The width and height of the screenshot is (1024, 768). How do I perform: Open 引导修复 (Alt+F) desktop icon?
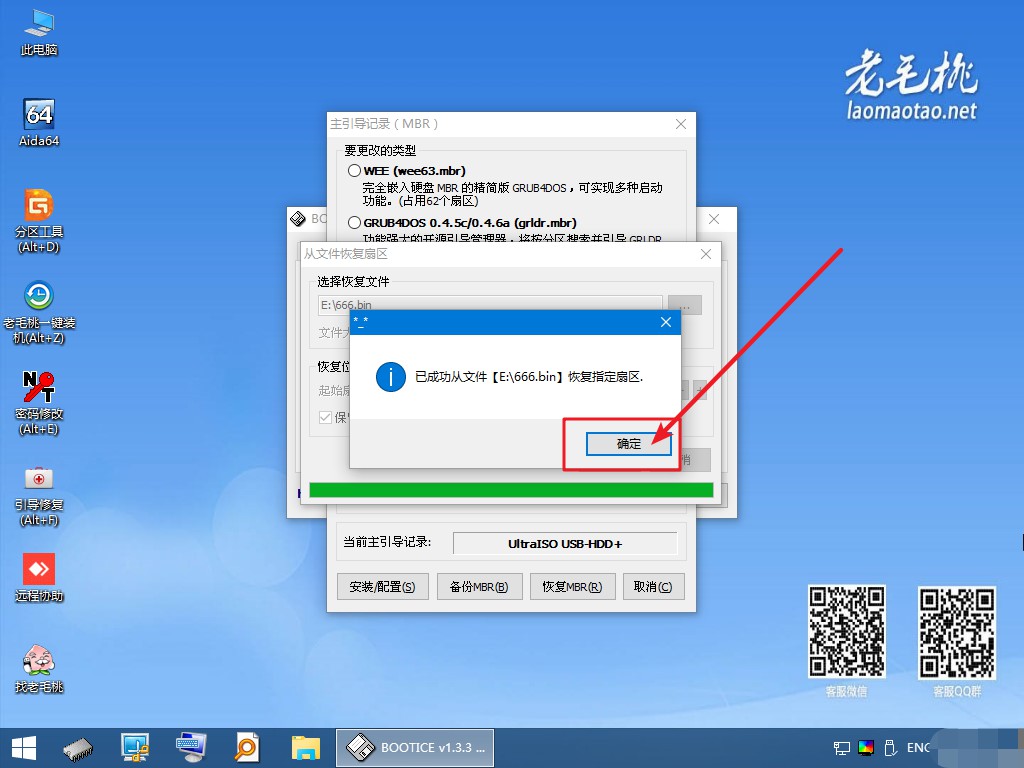click(39, 495)
